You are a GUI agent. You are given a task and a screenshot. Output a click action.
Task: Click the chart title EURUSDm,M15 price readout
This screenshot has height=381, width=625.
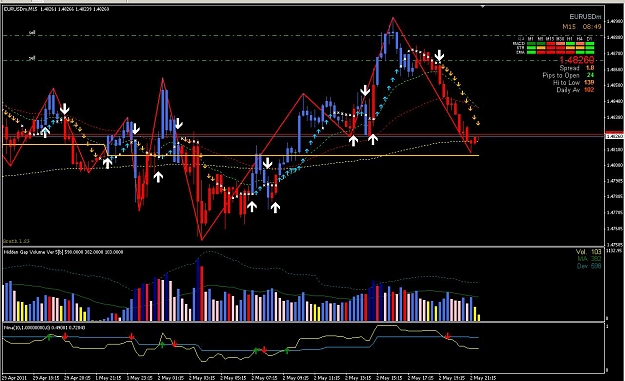pyautogui.click(x=56, y=9)
